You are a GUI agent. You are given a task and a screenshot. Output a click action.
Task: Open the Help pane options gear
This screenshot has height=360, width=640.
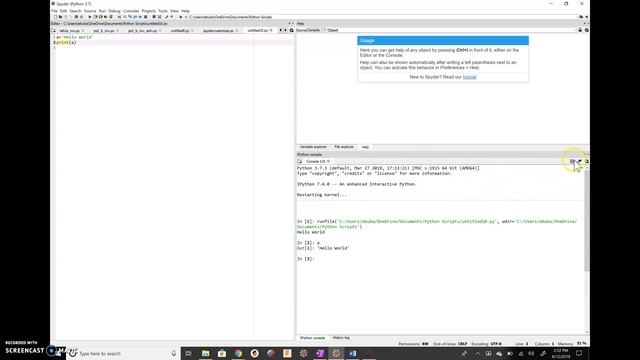tap(587, 30)
